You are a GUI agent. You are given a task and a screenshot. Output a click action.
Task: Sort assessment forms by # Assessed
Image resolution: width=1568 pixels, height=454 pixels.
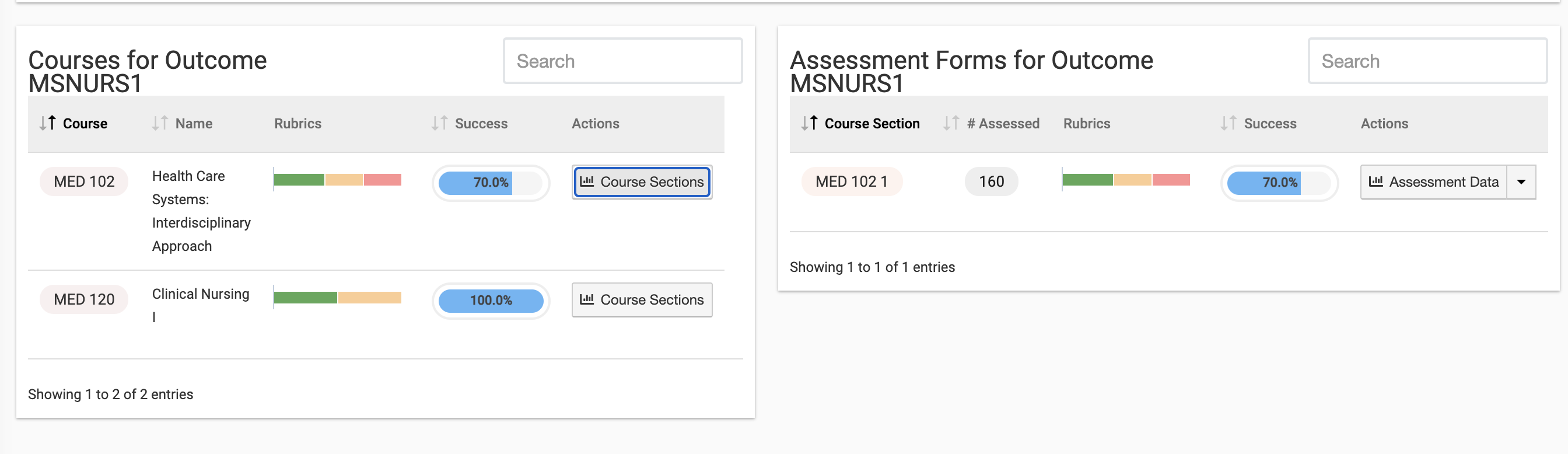pyautogui.click(x=992, y=124)
